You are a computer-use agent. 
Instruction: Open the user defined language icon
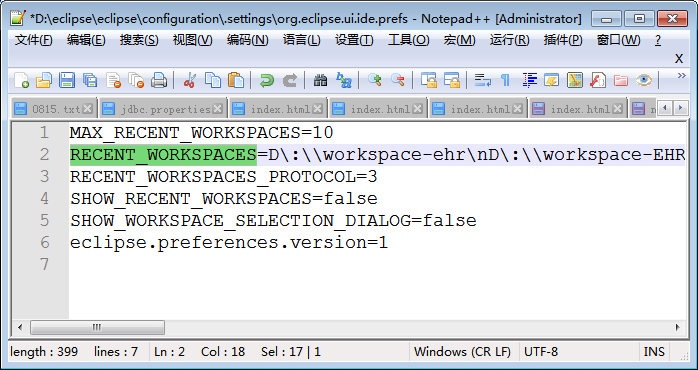pos(552,81)
